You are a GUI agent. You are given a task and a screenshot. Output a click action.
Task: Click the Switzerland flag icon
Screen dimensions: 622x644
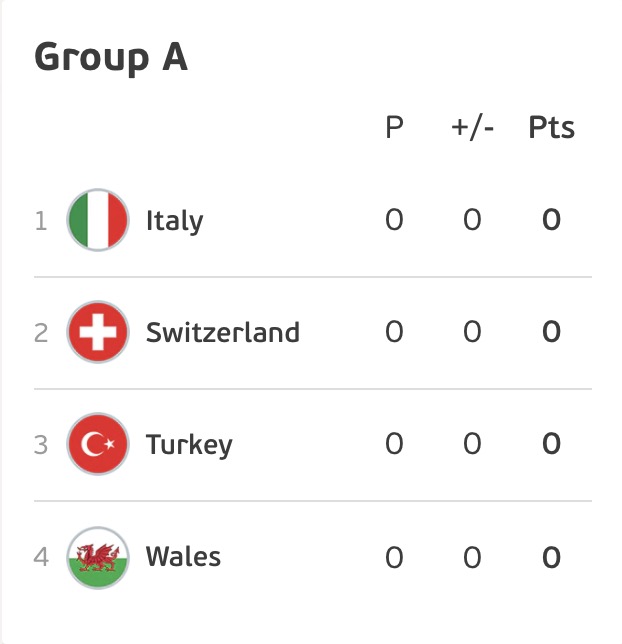pyautogui.click(x=98, y=332)
